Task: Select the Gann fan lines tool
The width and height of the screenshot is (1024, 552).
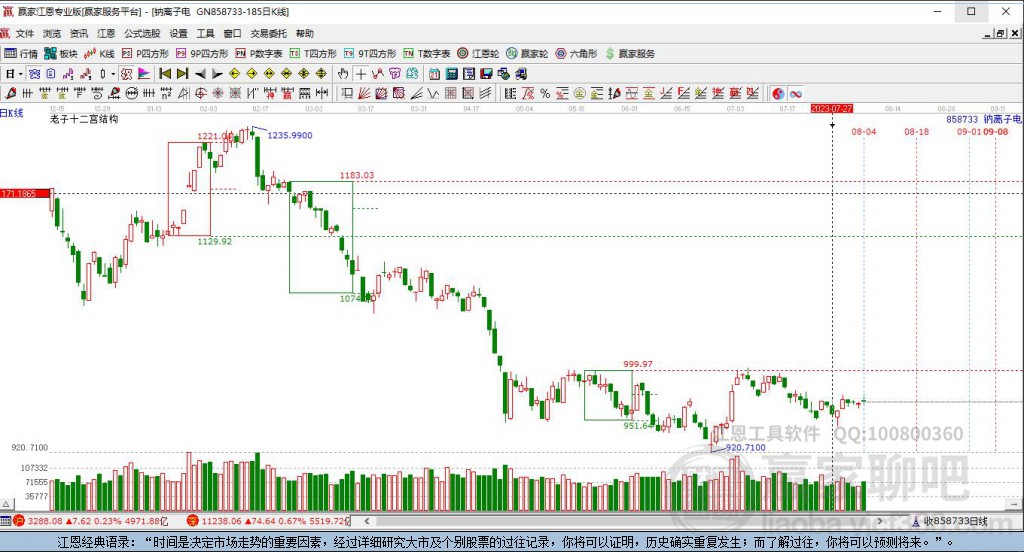Action: (364, 93)
